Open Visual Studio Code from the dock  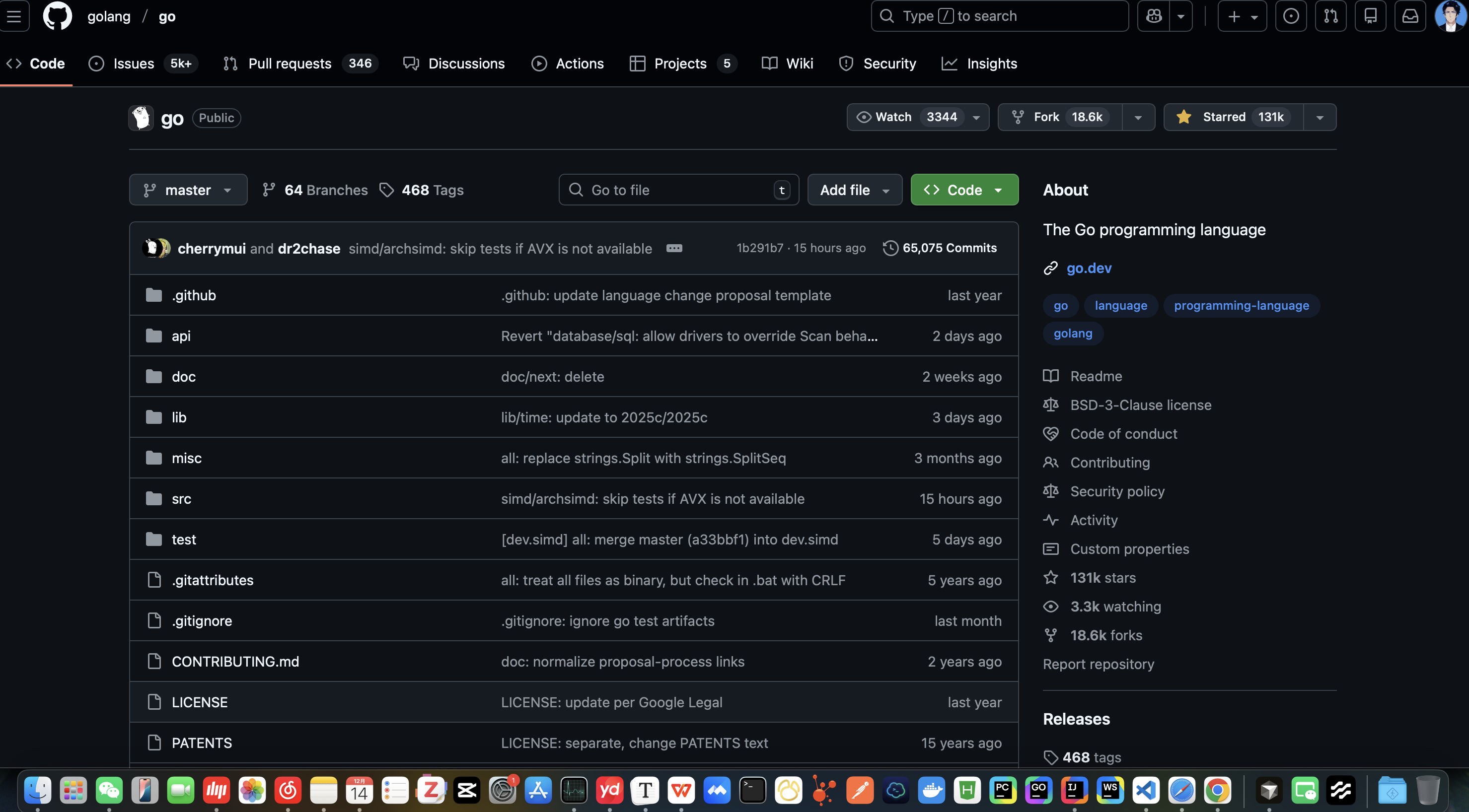point(1146,790)
